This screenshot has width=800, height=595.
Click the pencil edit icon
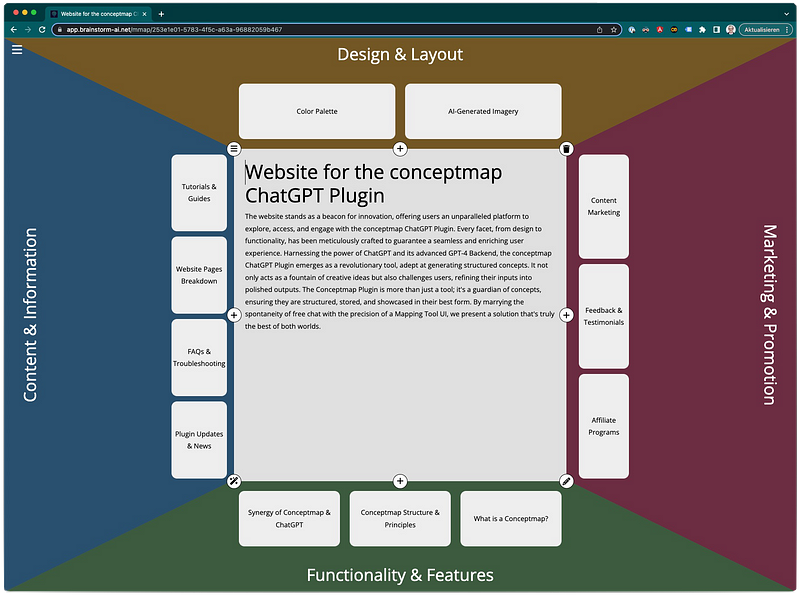pos(566,481)
